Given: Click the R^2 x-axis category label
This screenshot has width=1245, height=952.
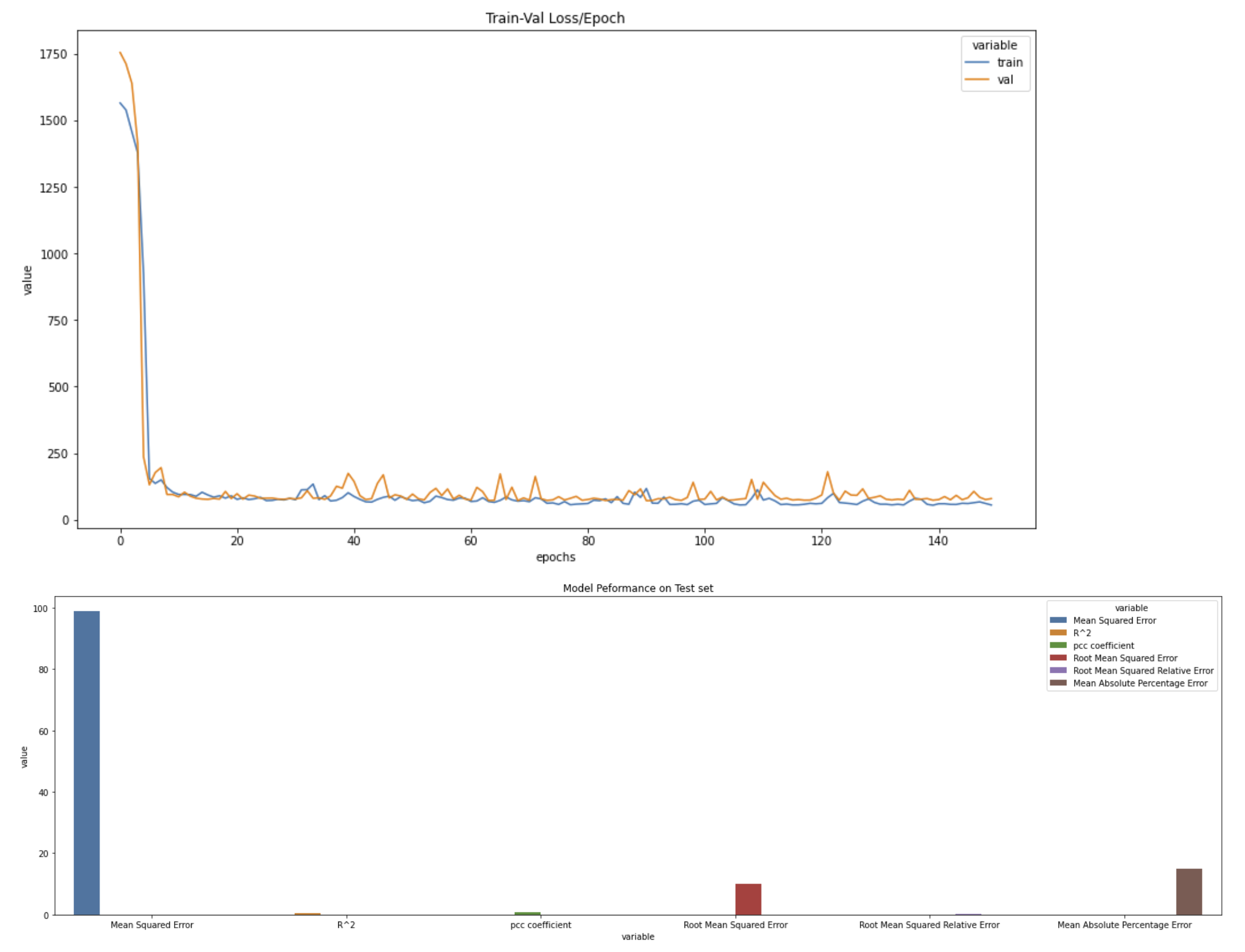Looking at the screenshot, I should [x=346, y=925].
